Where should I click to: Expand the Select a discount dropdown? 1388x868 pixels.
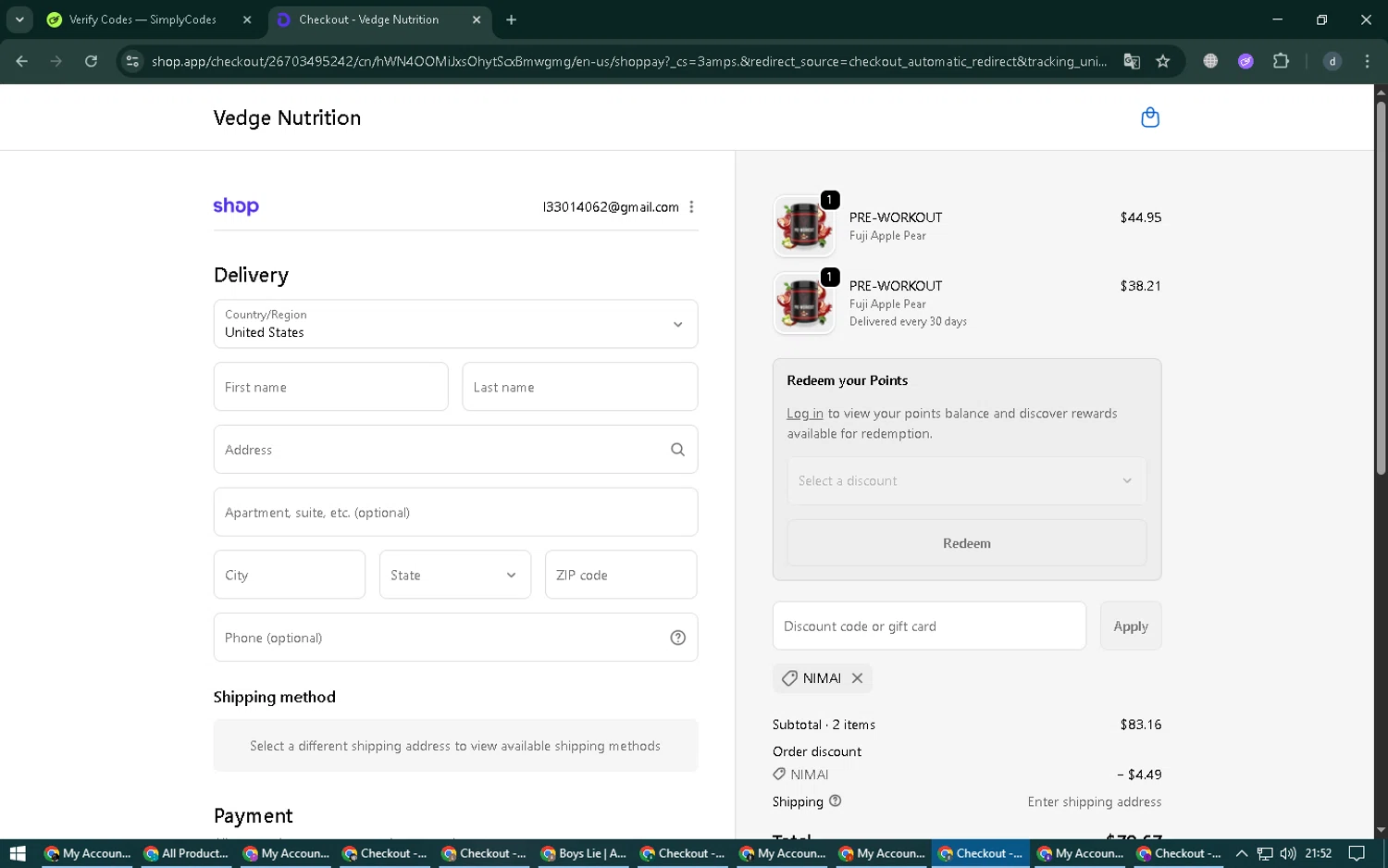tap(966, 481)
